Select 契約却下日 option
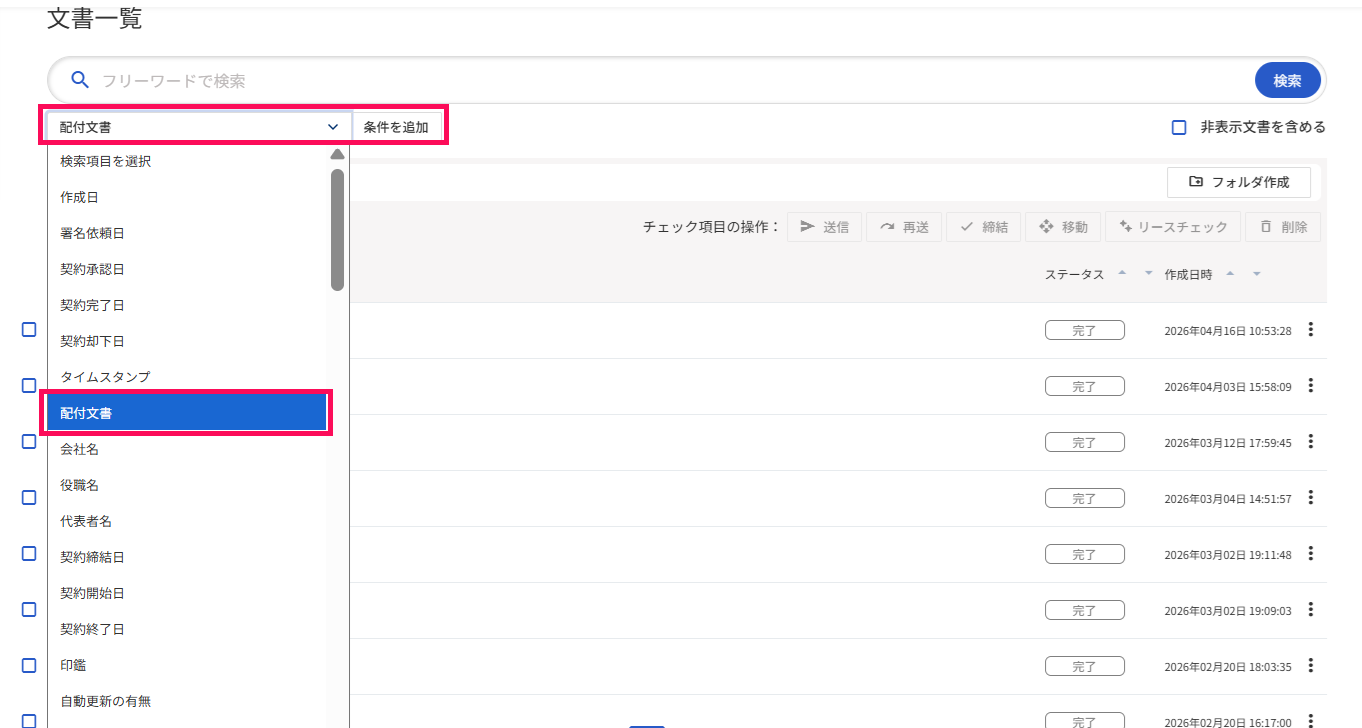1362x728 pixels. click(188, 341)
